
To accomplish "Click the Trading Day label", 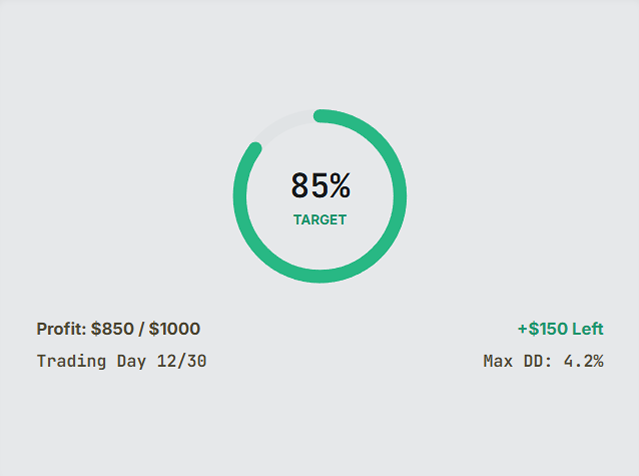I will [x=91, y=361].
